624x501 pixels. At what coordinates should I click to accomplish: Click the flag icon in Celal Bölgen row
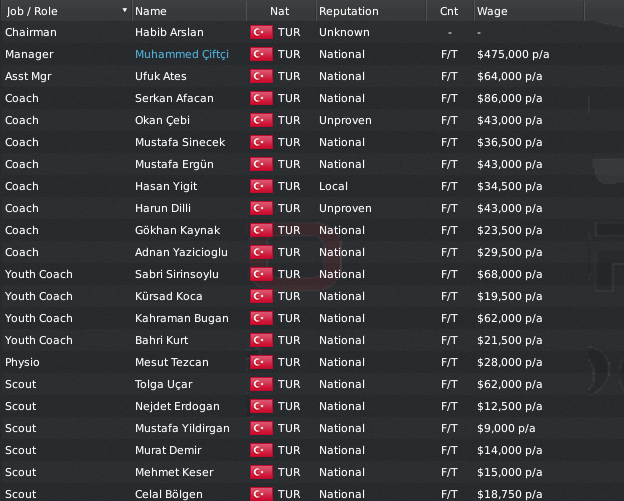[261, 494]
